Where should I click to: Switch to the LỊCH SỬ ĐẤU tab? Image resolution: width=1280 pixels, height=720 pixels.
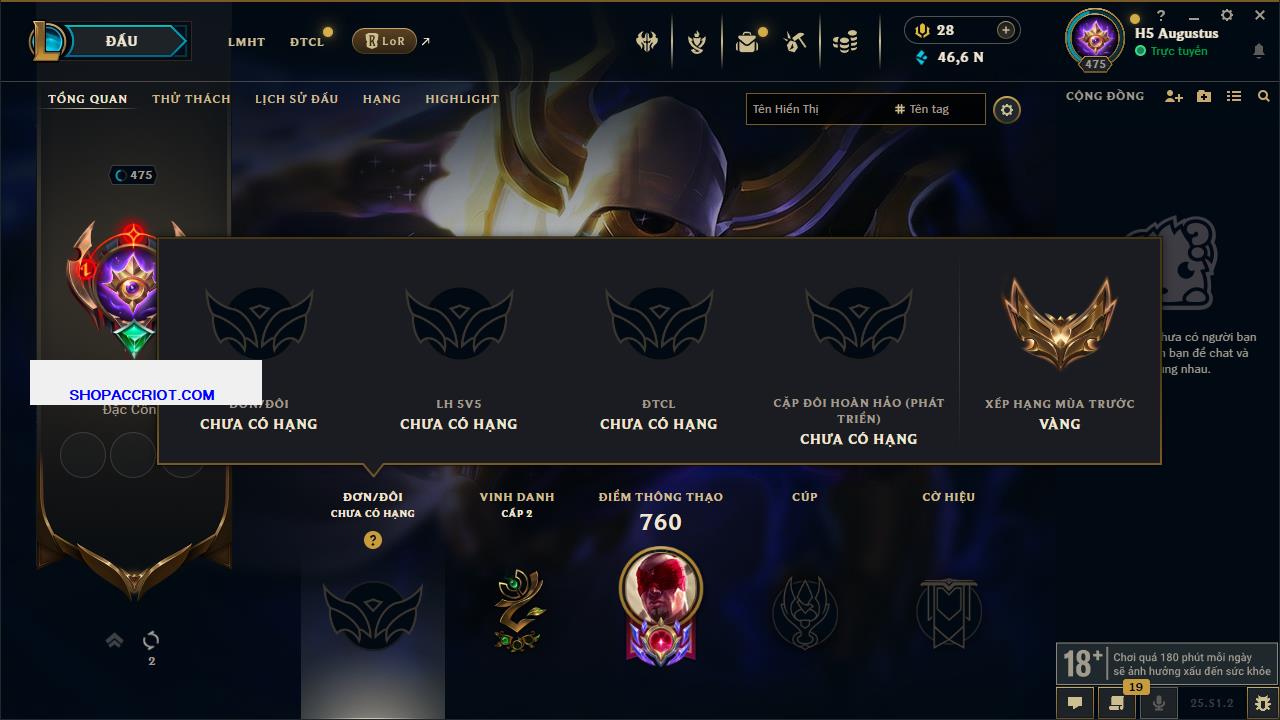point(296,99)
